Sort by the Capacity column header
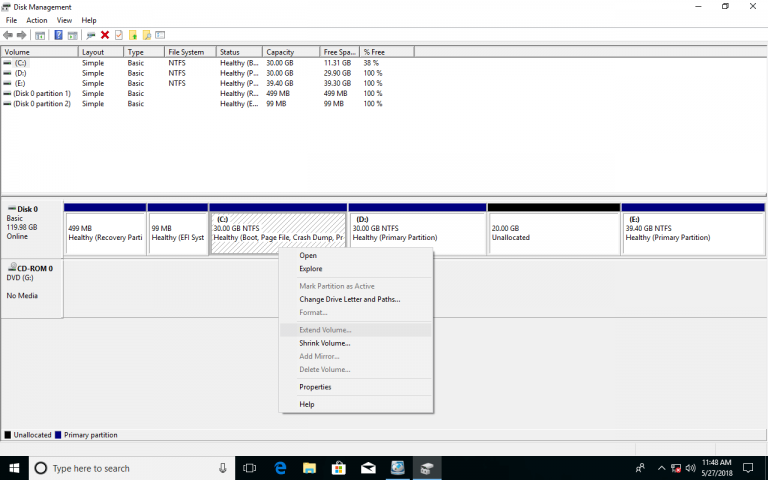 pyautogui.click(x=291, y=52)
